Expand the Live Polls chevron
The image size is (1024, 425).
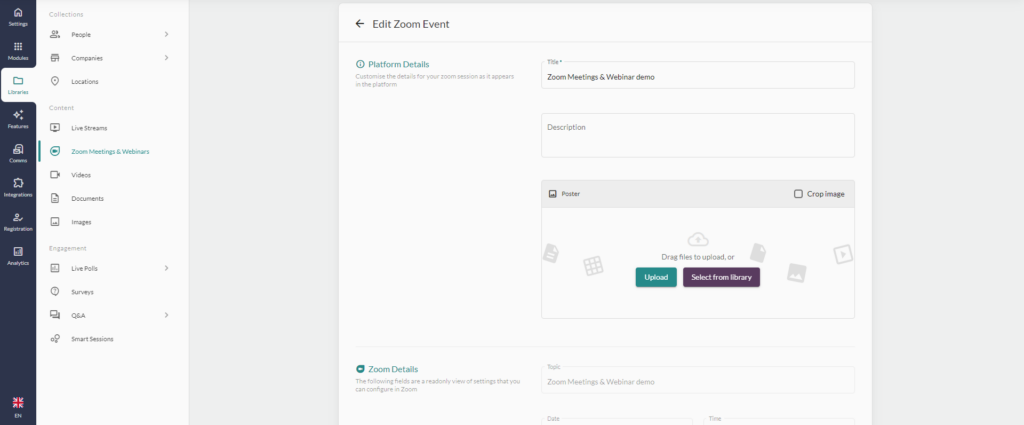pos(166,268)
